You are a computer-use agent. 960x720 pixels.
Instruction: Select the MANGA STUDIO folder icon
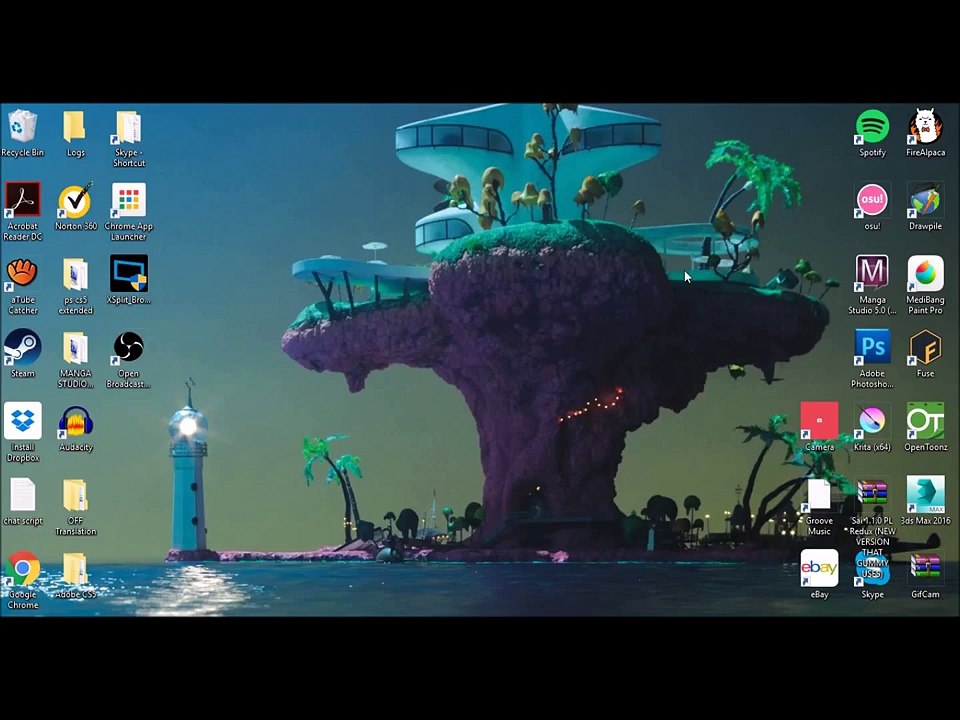[75, 348]
